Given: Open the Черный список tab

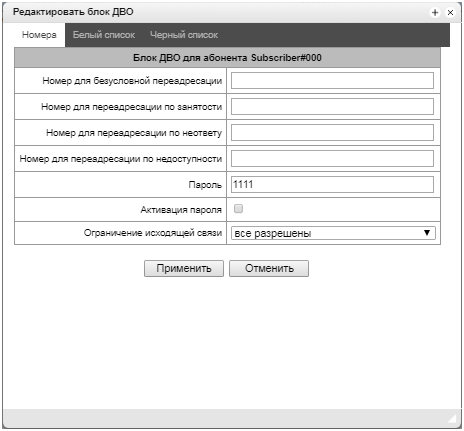Looking at the screenshot, I should coord(184,35).
